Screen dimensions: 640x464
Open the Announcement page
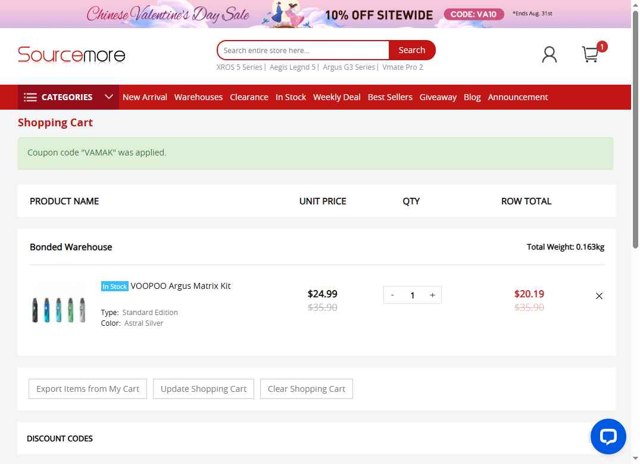(518, 97)
